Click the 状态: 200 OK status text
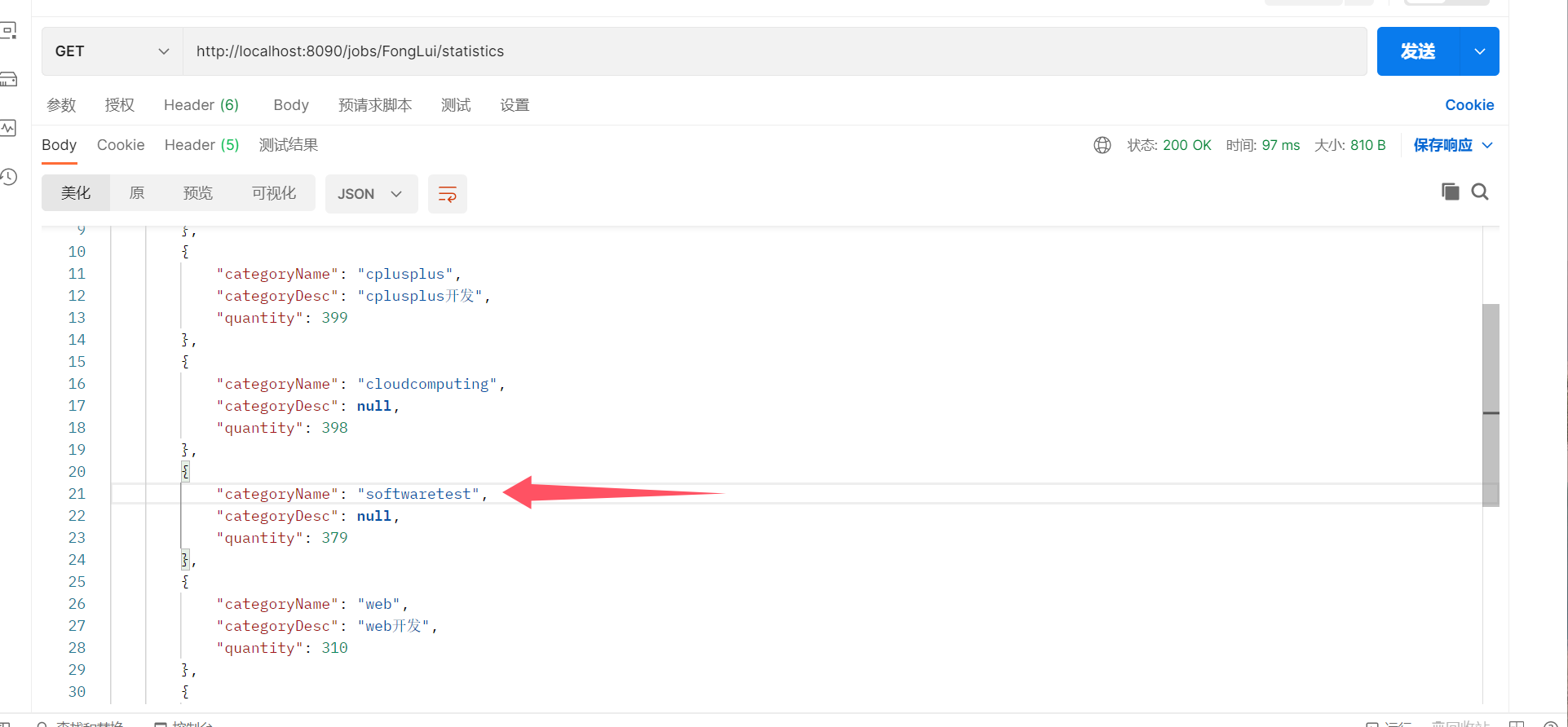1568x727 pixels. [1169, 145]
